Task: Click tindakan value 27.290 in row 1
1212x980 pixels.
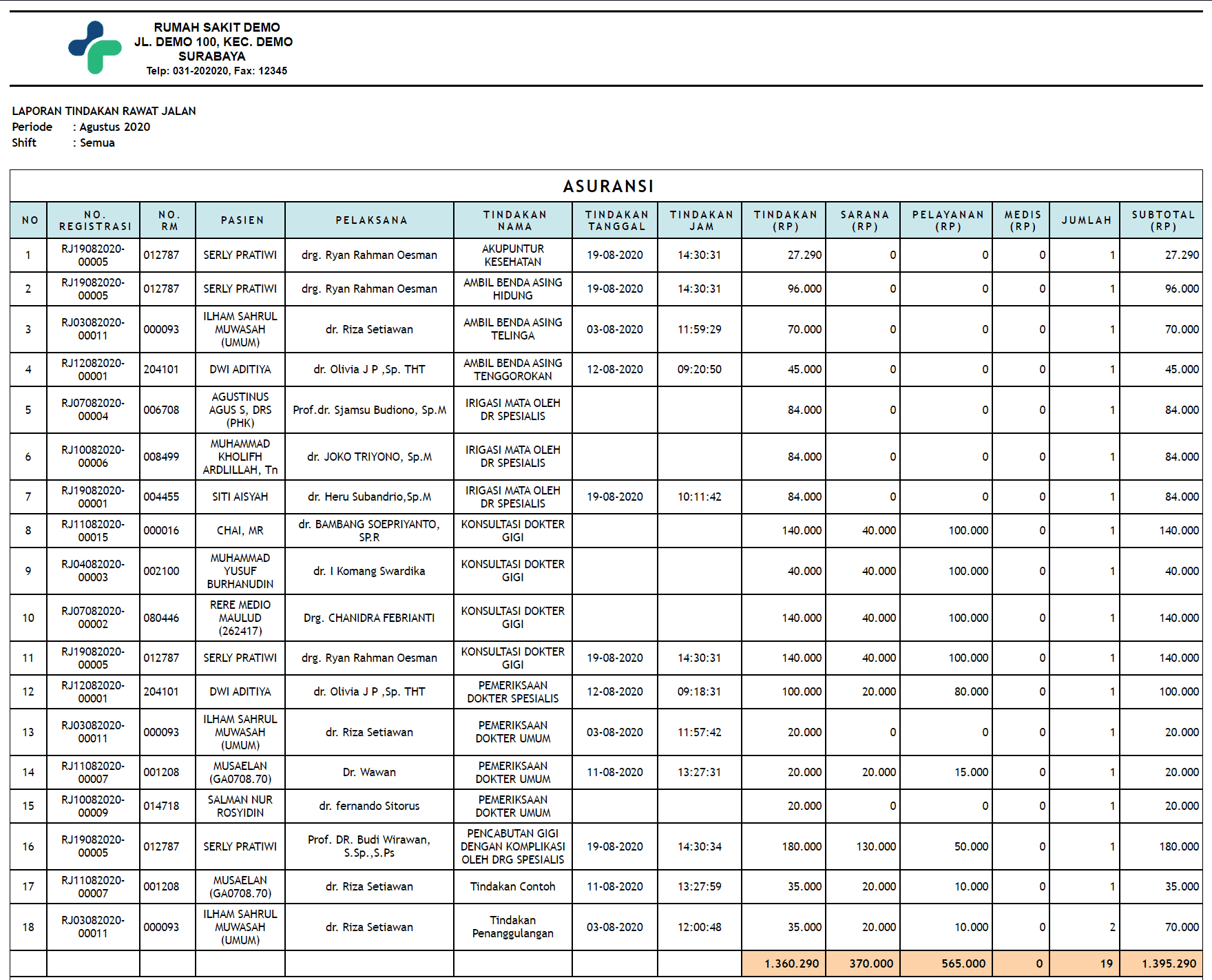Action: 804,255
